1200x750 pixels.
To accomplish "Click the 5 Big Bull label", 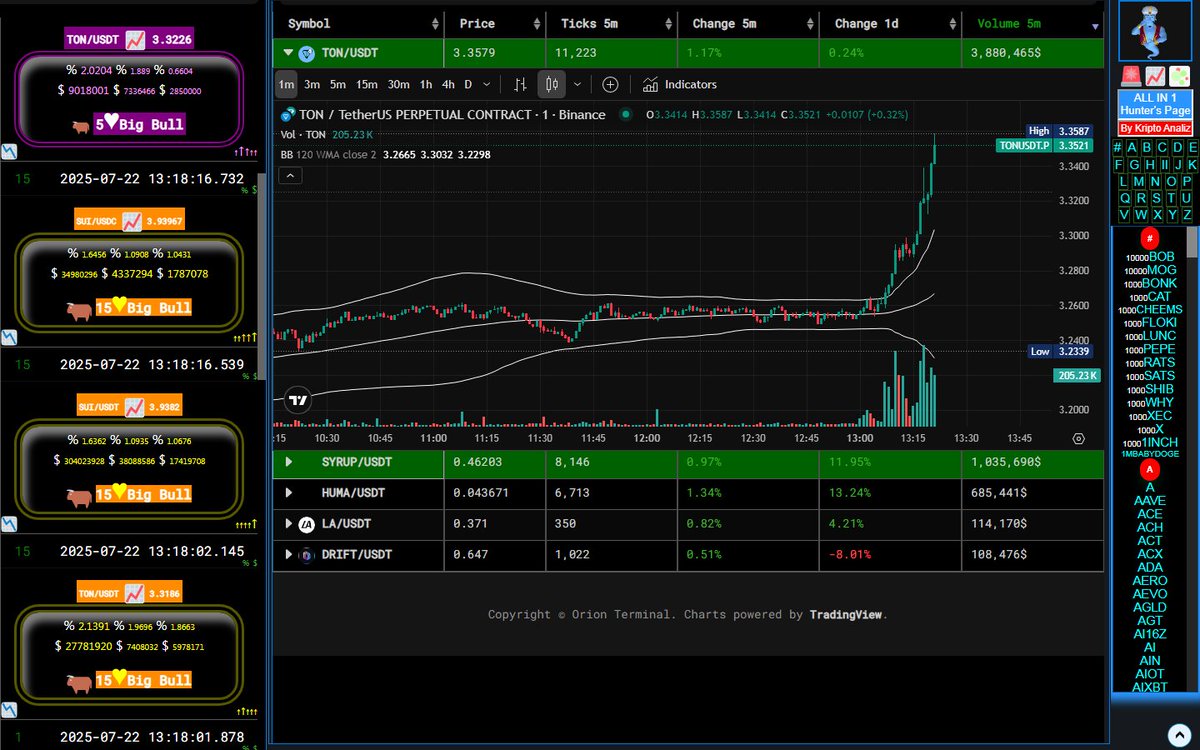I will tap(140, 125).
